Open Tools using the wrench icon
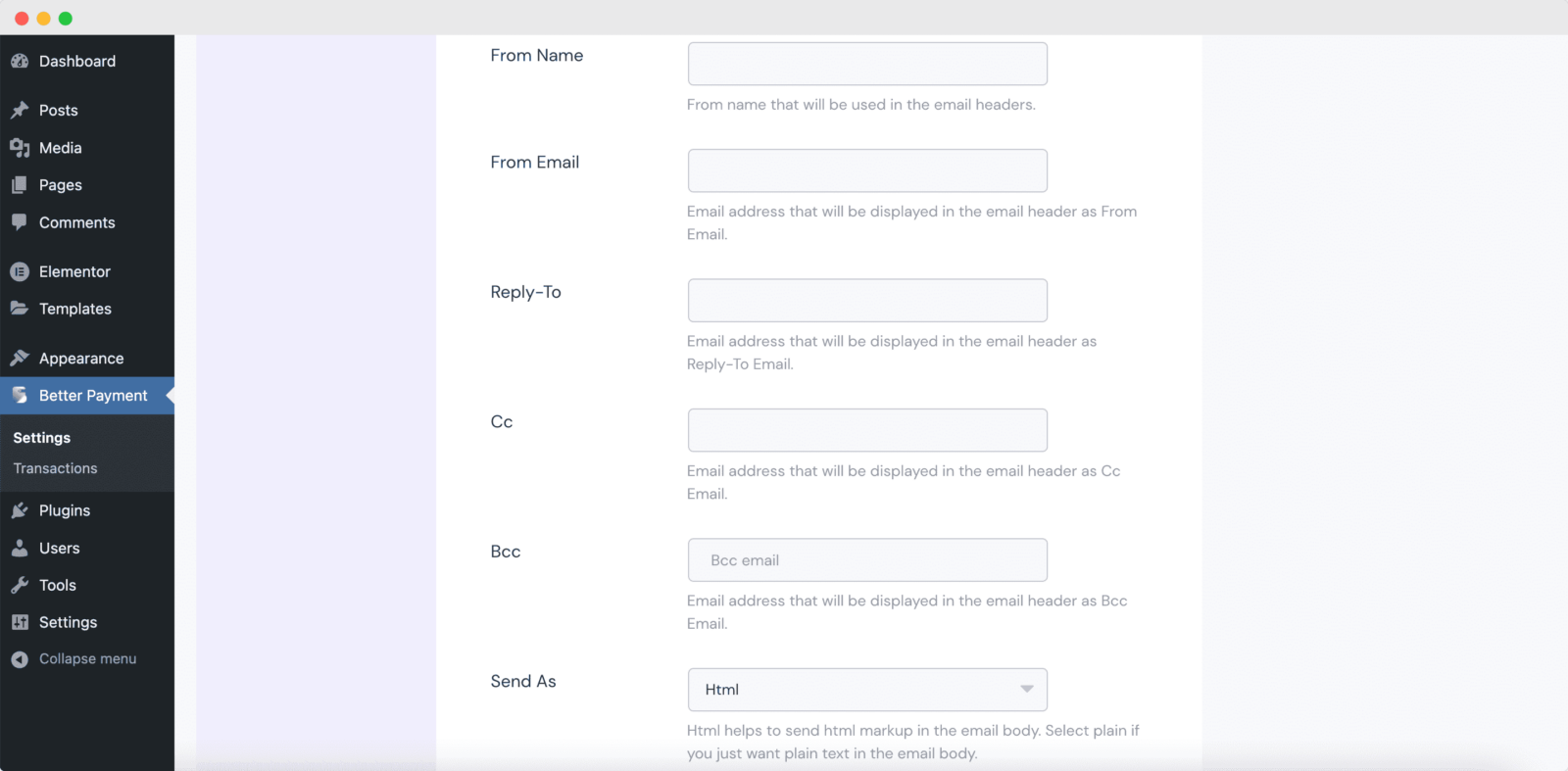1568x771 pixels. click(21, 585)
